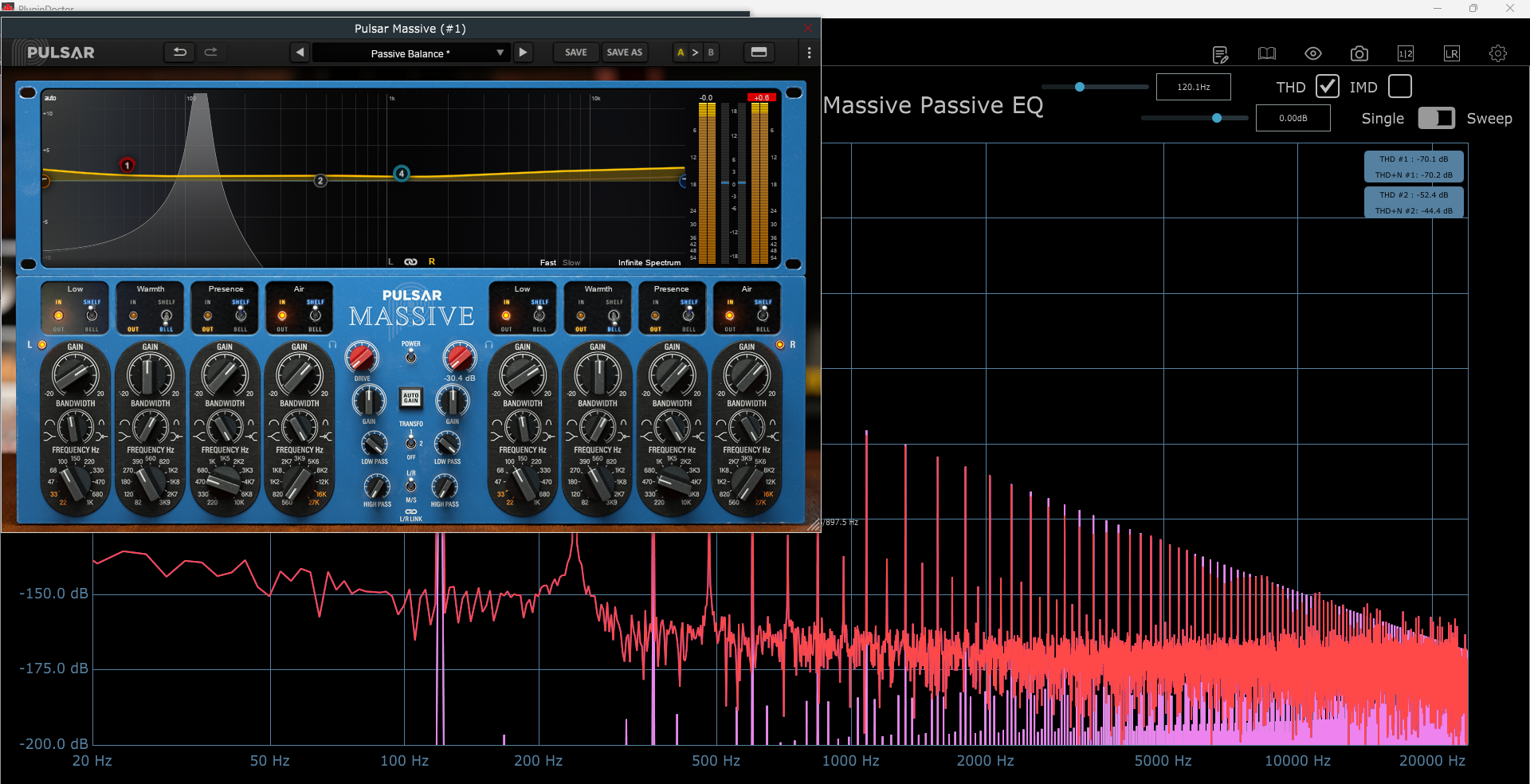
Task: Open PluginDoctor settings gear
Action: pos(1497,53)
